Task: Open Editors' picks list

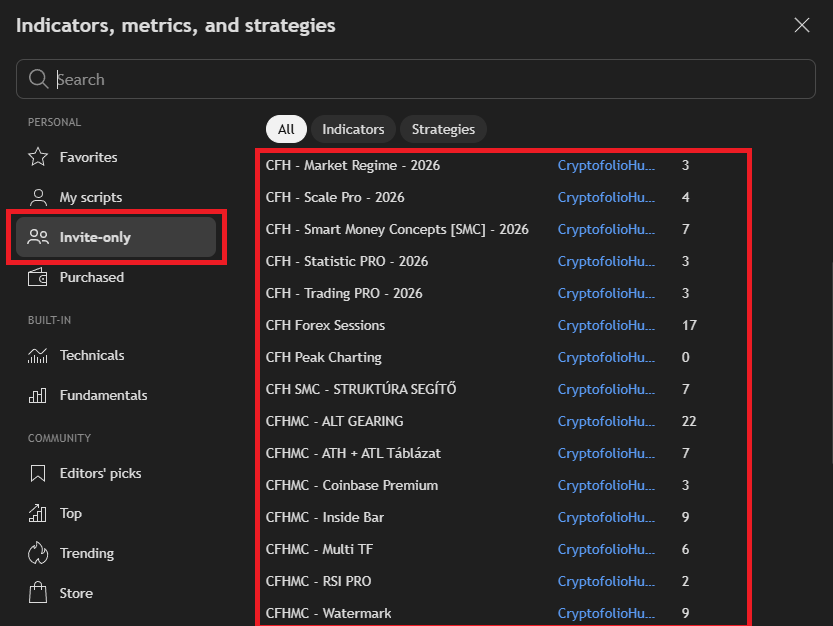Action: pos(116,473)
